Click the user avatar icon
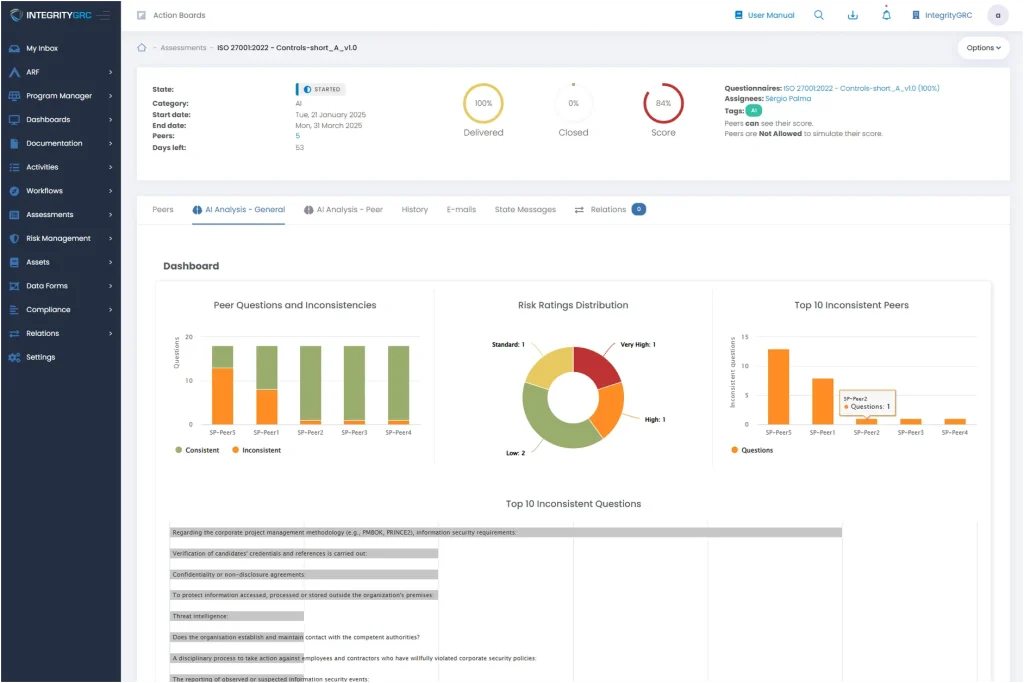The width and height of the screenshot is (1024, 683). tap(997, 15)
